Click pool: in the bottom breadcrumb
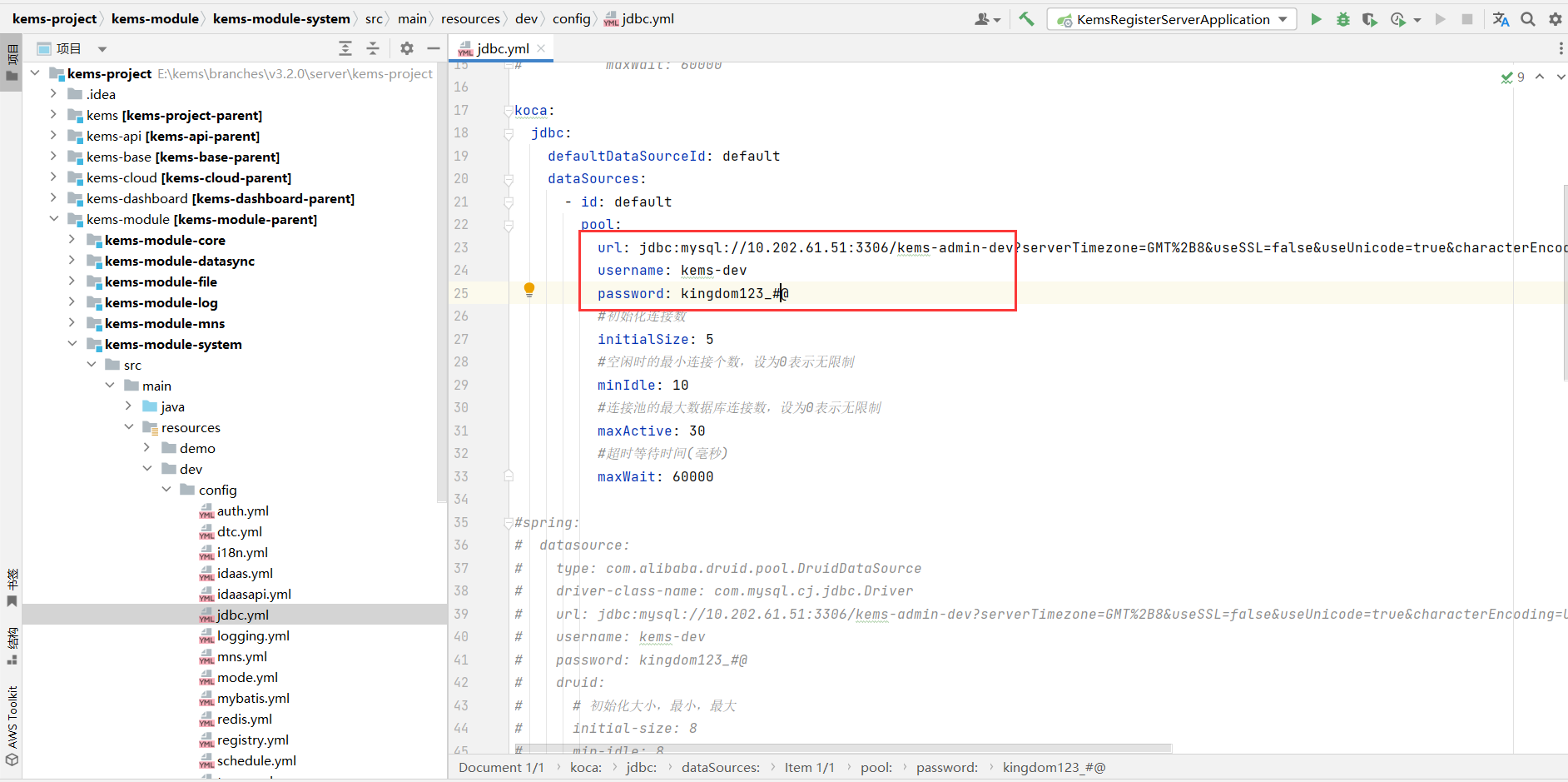This screenshot has height=782, width=1568. 876,767
